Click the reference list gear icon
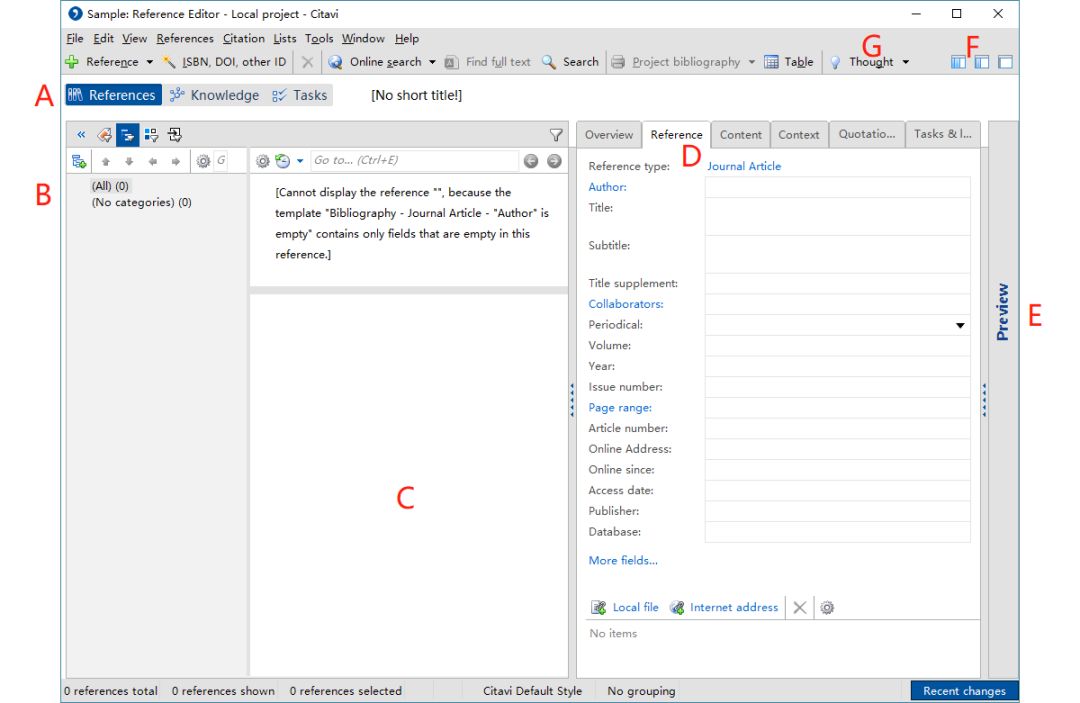 (262, 161)
